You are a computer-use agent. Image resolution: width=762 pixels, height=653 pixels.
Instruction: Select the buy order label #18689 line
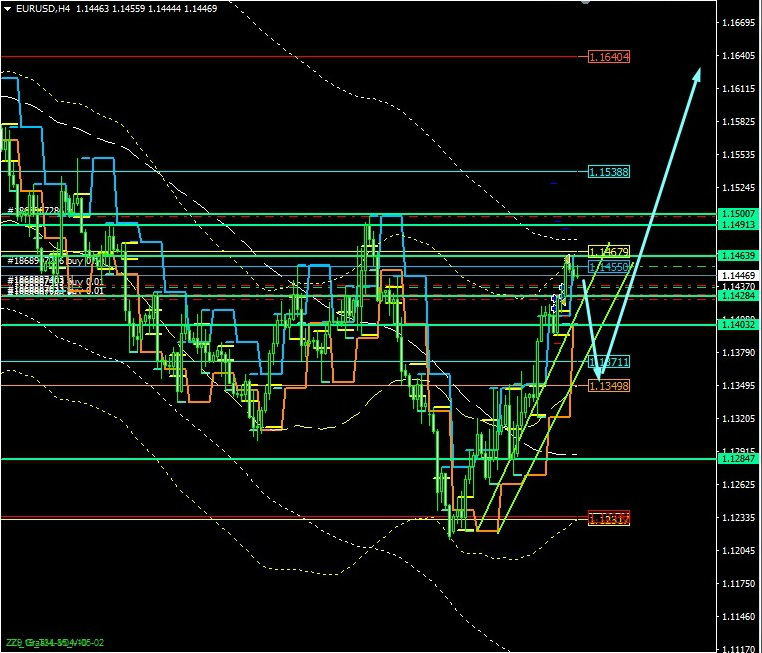[x=50, y=259]
